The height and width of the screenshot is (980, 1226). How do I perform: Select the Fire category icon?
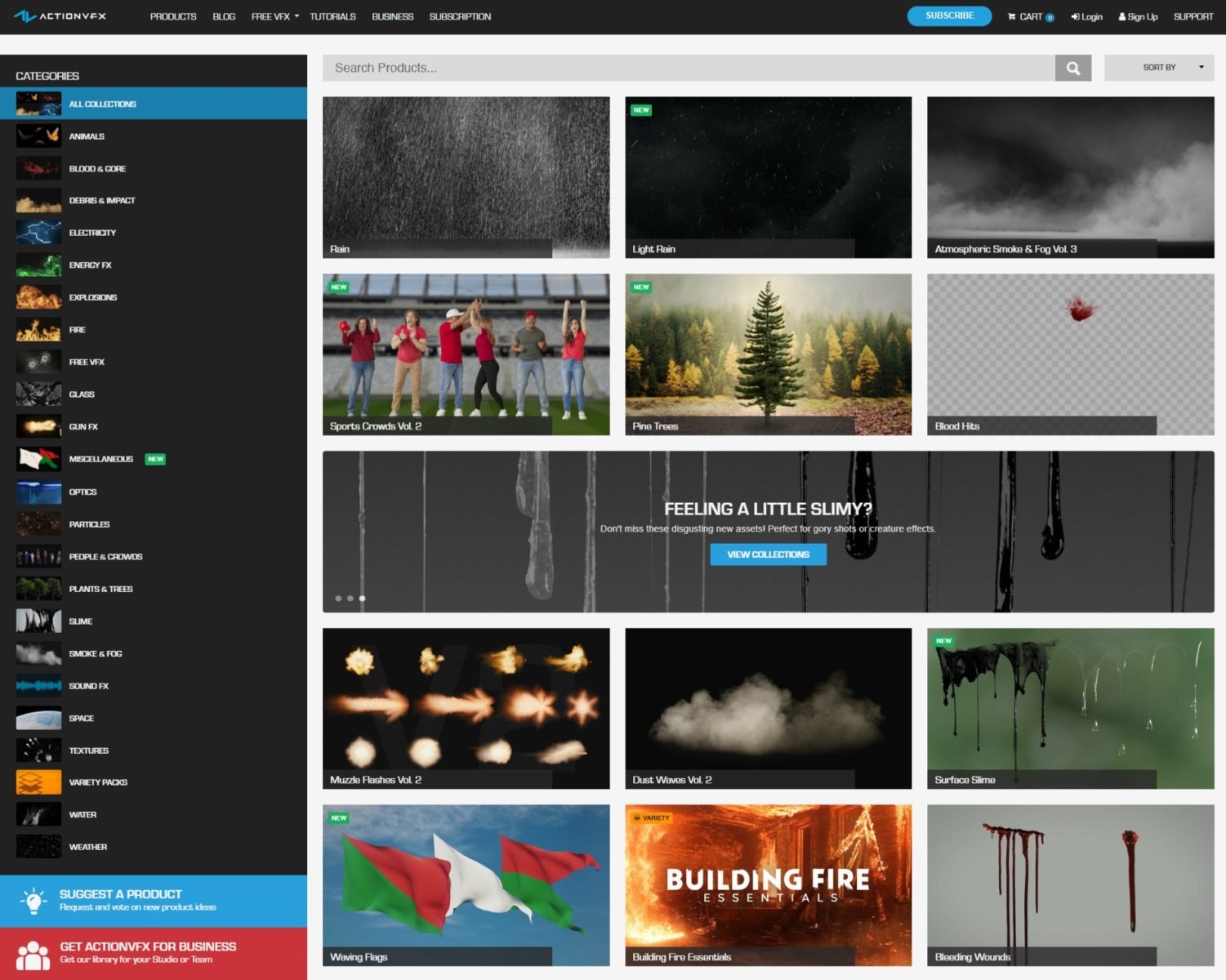(x=38, y=329)
